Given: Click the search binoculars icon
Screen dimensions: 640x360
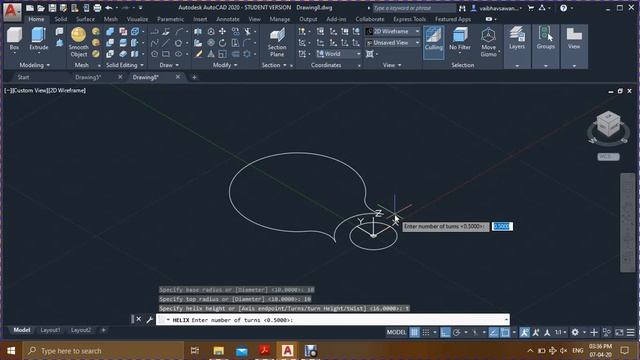Looking at the screenshot, I should click(462, 8).
